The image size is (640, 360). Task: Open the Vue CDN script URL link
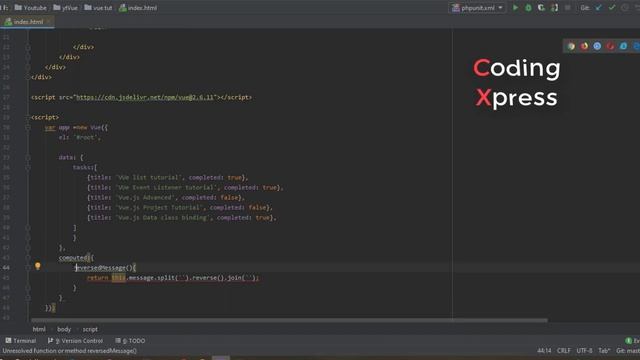[x=145, y=97]
